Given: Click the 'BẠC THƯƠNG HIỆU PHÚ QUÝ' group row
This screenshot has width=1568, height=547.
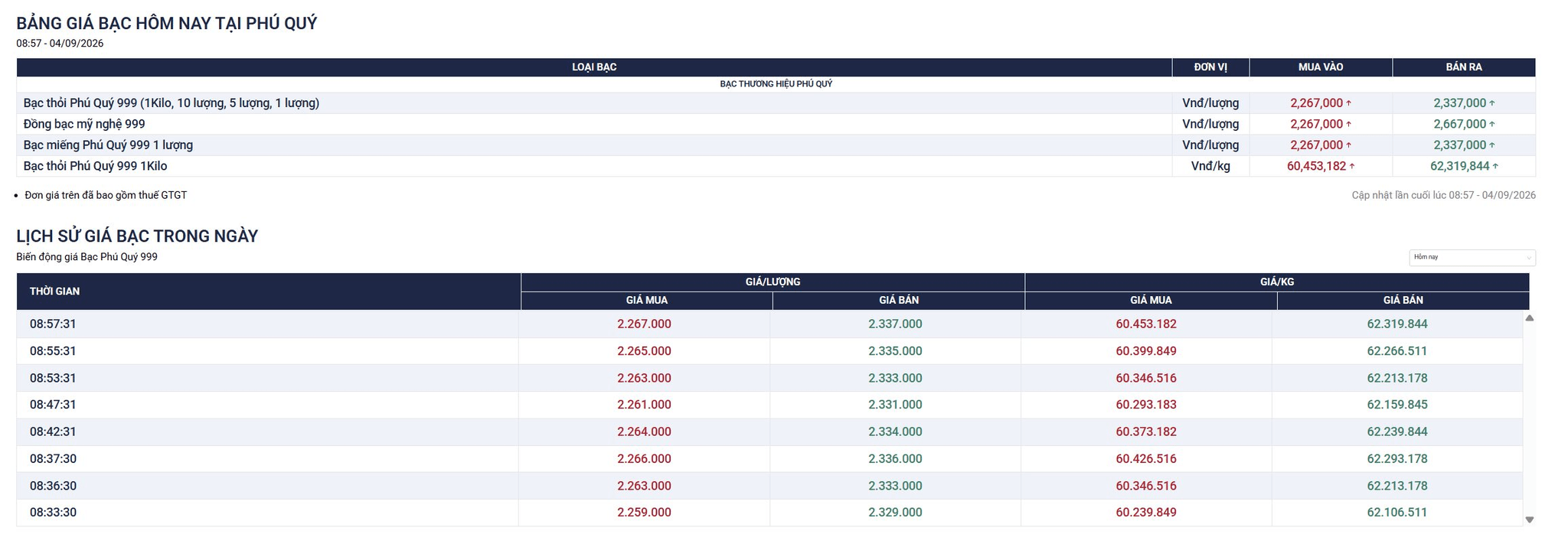Looking at the screenshot, I should [x=776, y=84].
